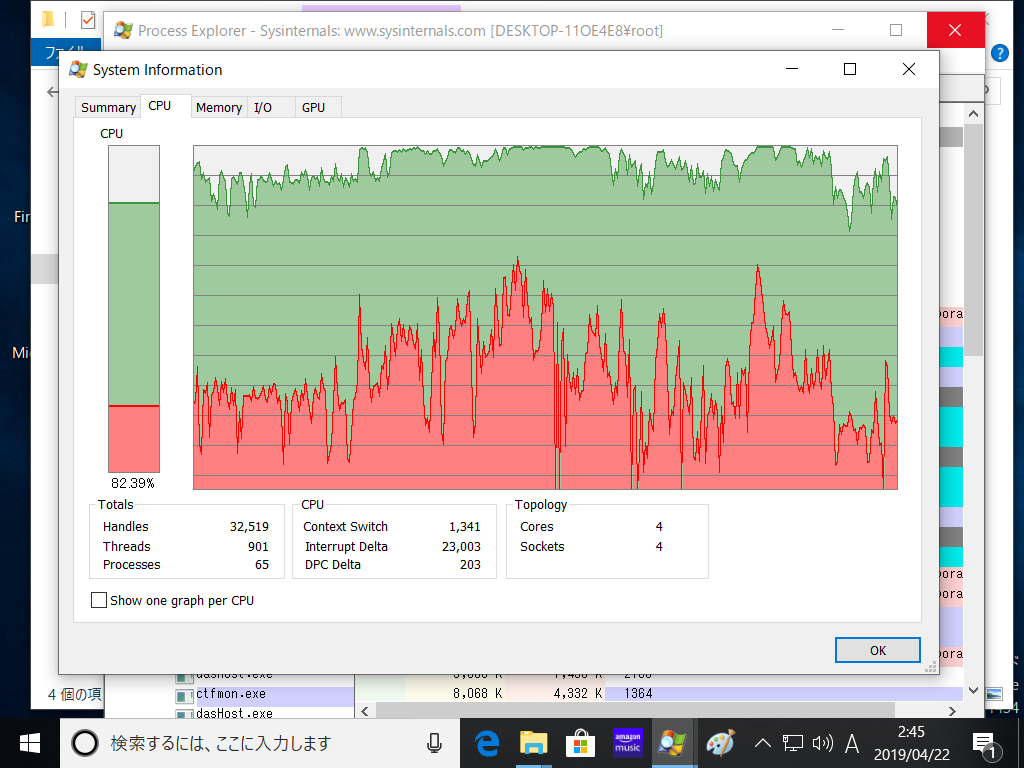
Task: Open the I/O tab
Action: [263, 108]
